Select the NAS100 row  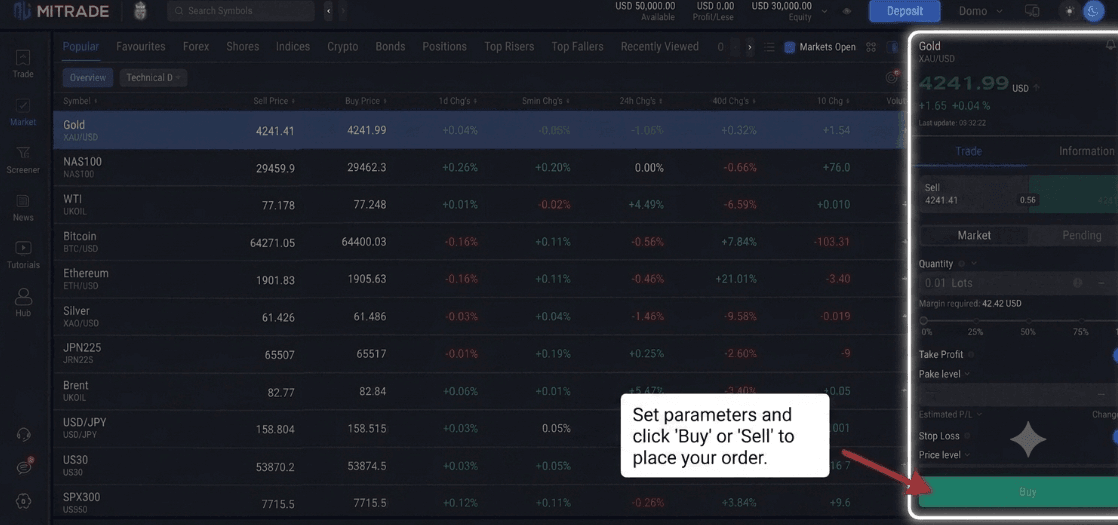click(x=481, y=168)
